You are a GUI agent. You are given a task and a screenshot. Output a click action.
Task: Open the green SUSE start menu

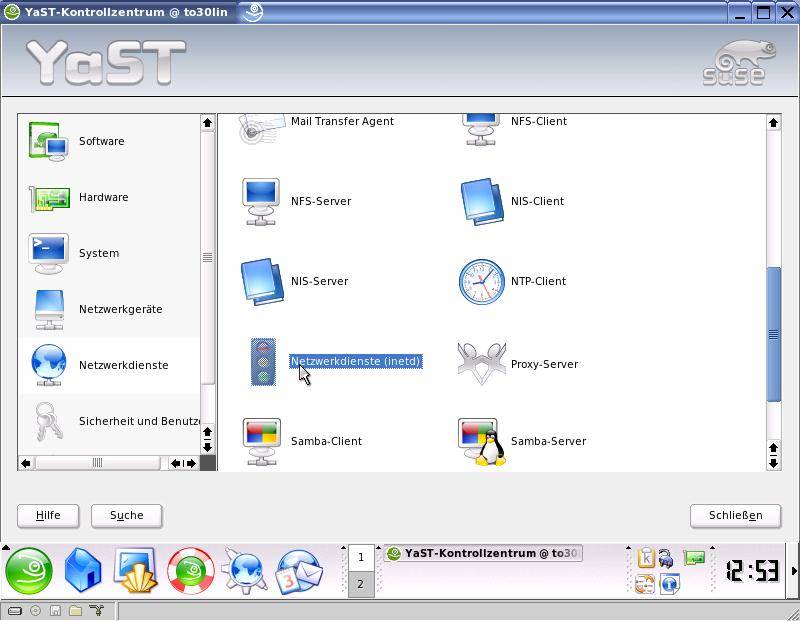[29, 571]
